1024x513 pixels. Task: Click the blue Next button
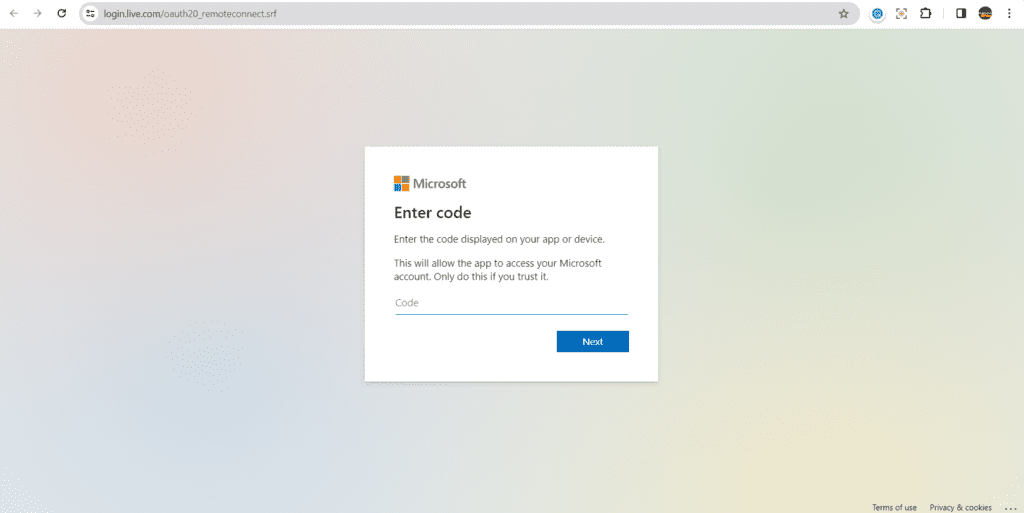pos(592,341)
